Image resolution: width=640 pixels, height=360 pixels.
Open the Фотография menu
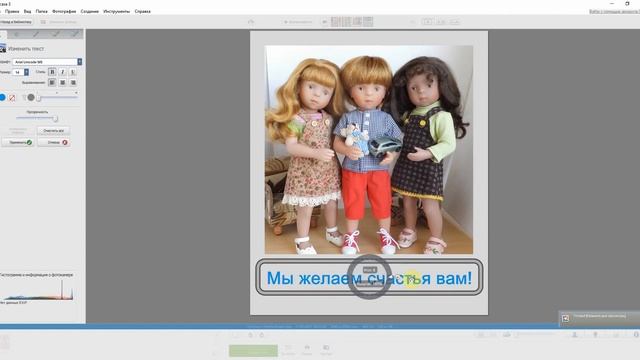pos(64,11)
